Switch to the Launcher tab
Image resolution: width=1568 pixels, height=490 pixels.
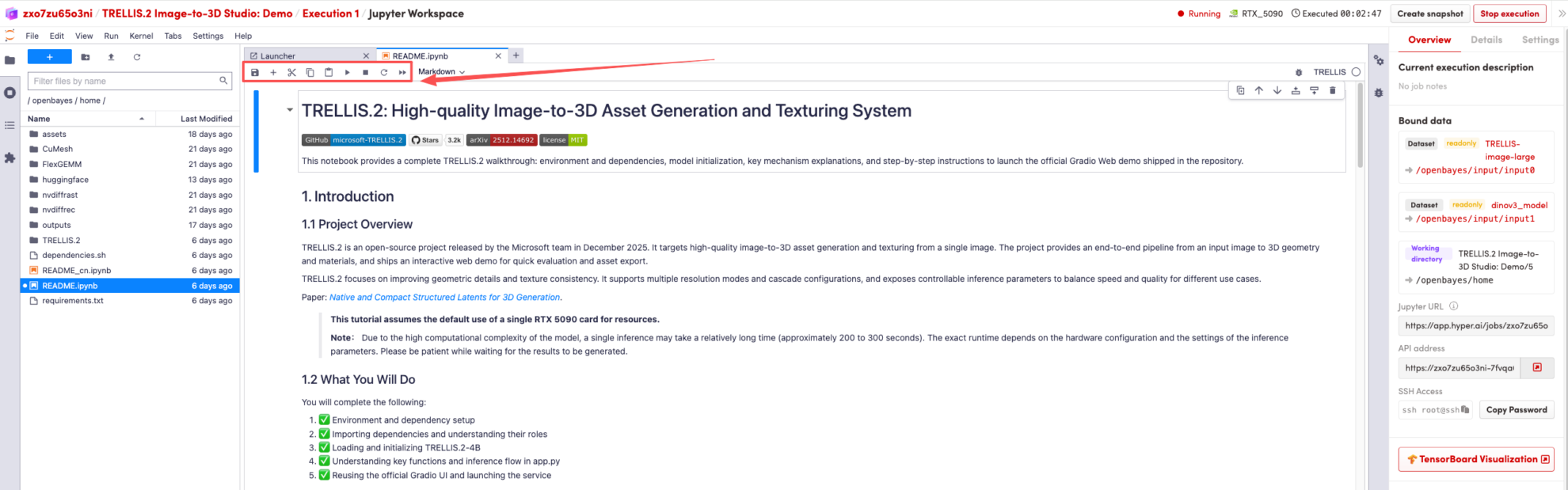point(278,56)
